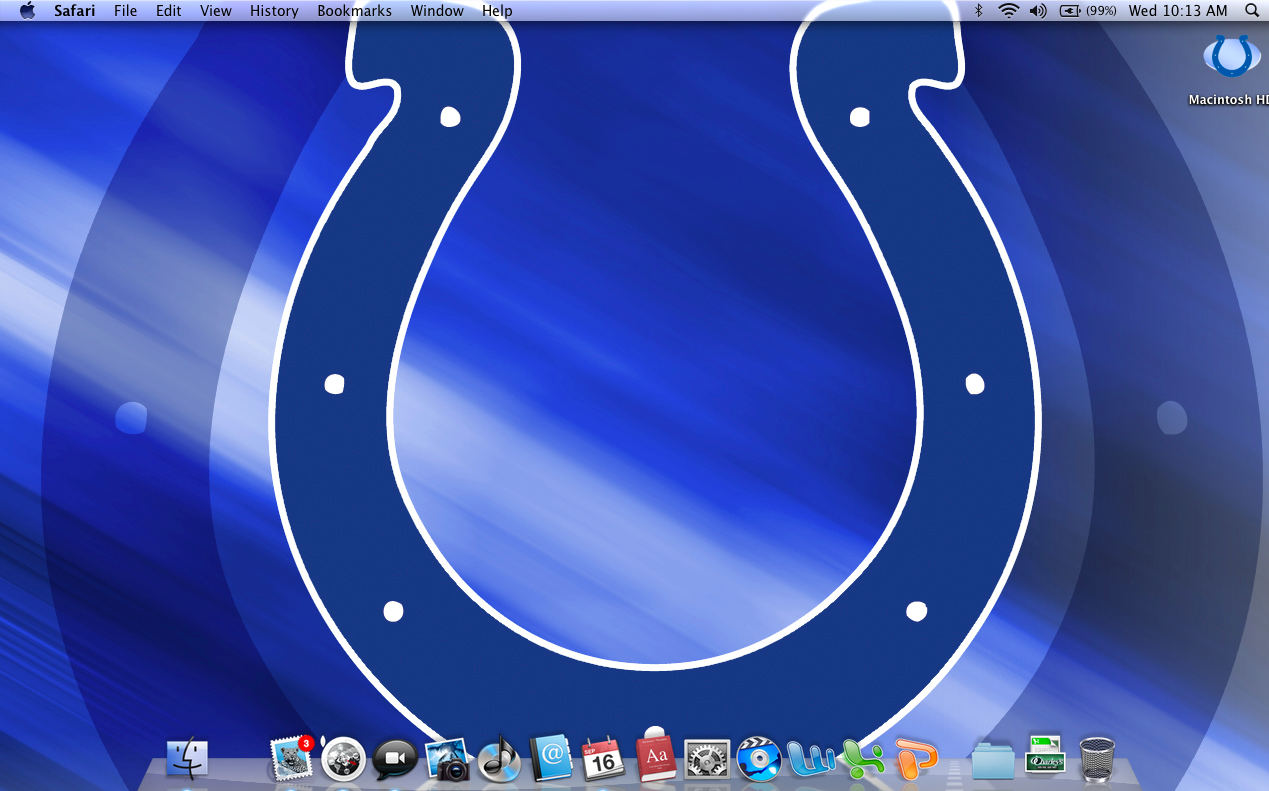Open Finder from the Dock

pos(187,759)
